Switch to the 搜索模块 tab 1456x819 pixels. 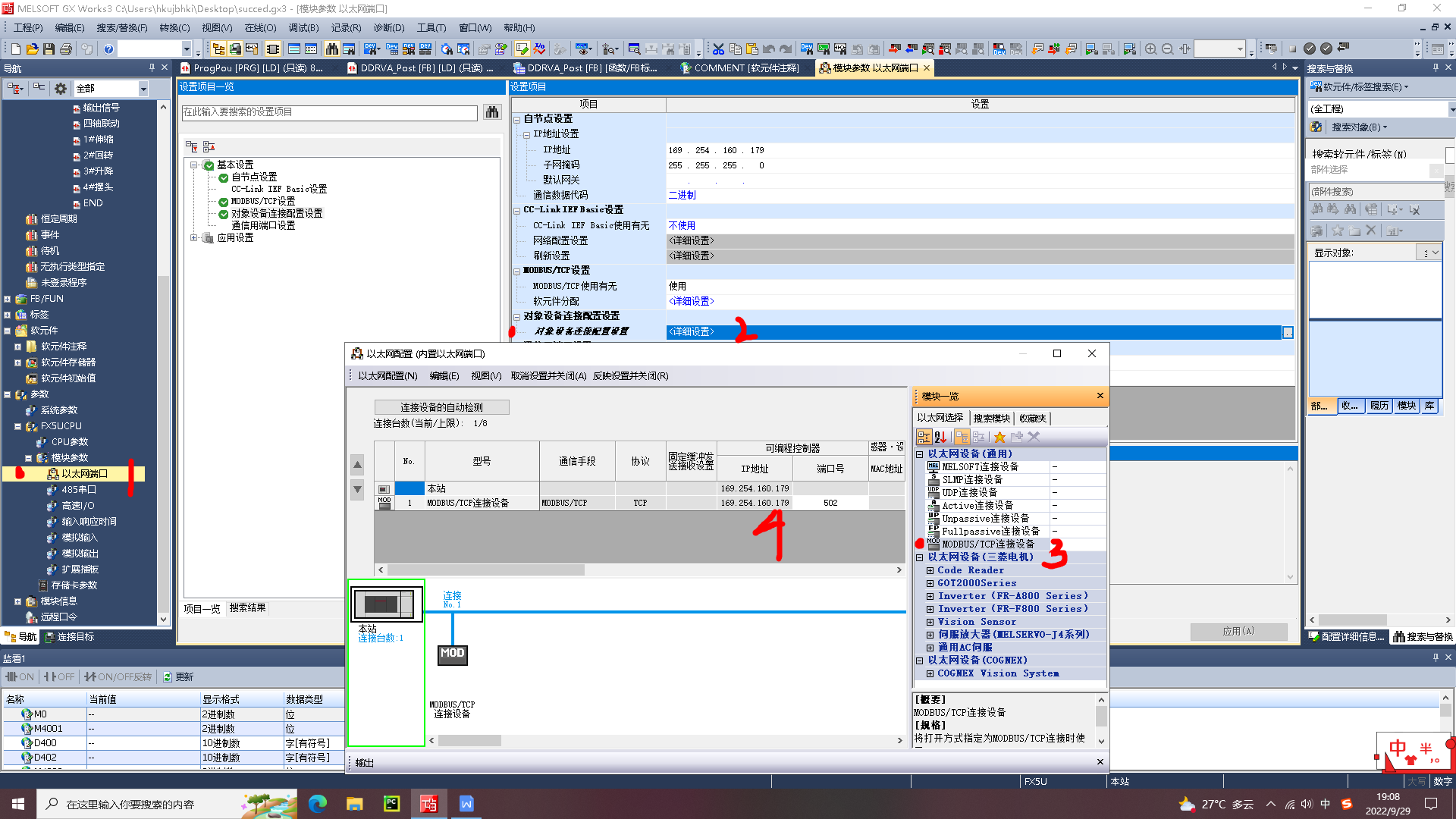pos(992,419)
